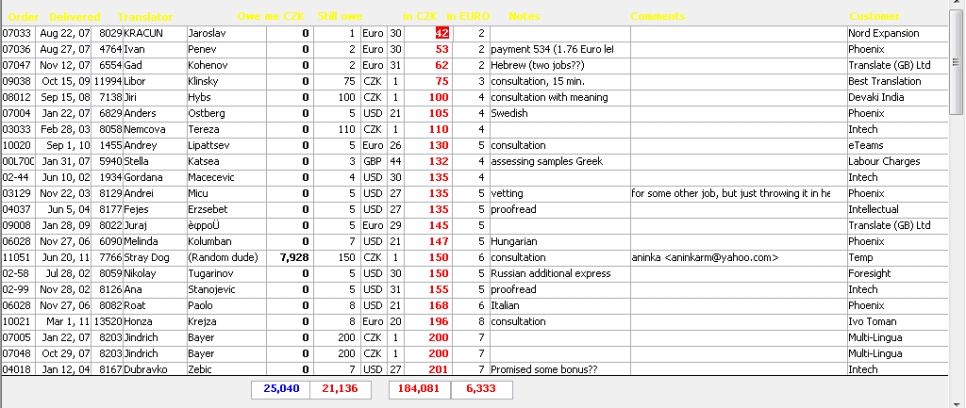The width and height of the screenshot is (966, 408).
Task: Select customer eTeams
Action: (866, 145)
